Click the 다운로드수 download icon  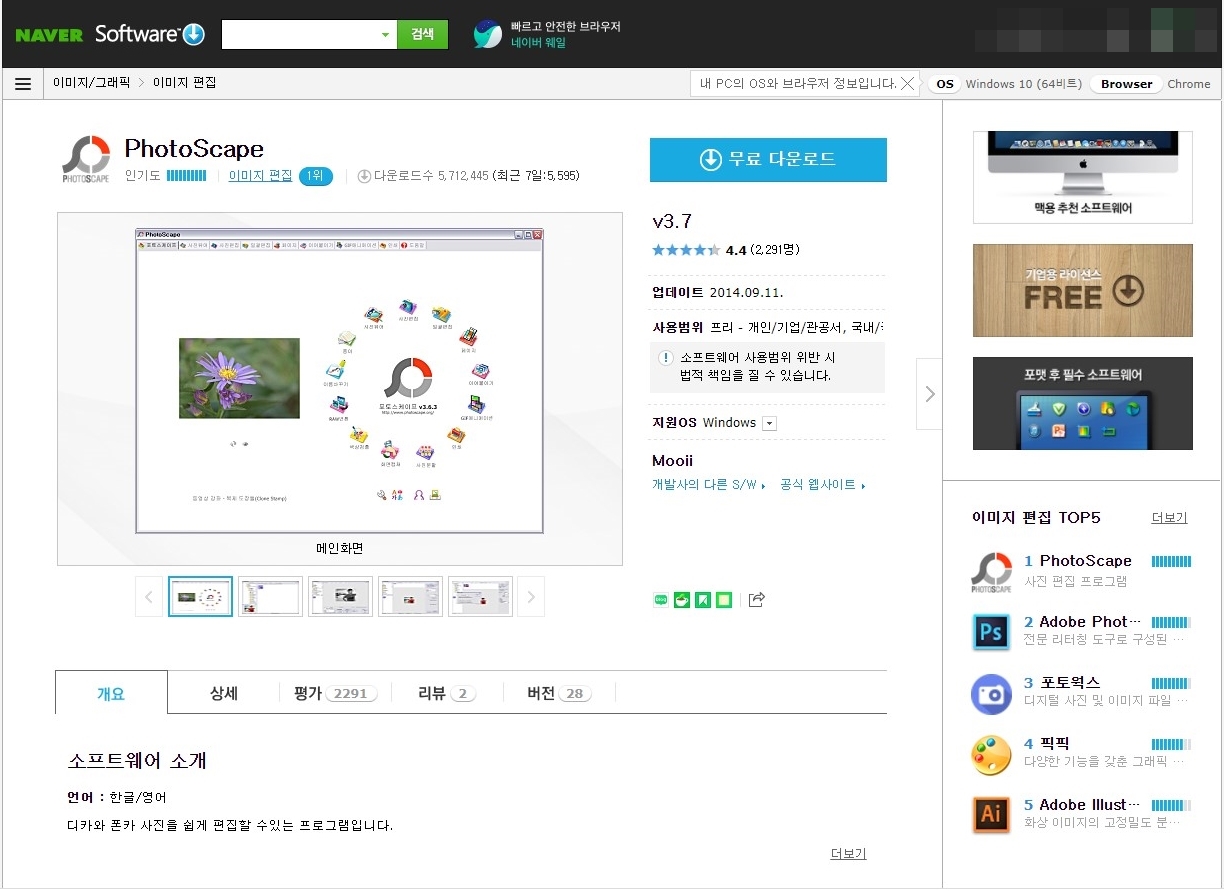coord(364,176)
